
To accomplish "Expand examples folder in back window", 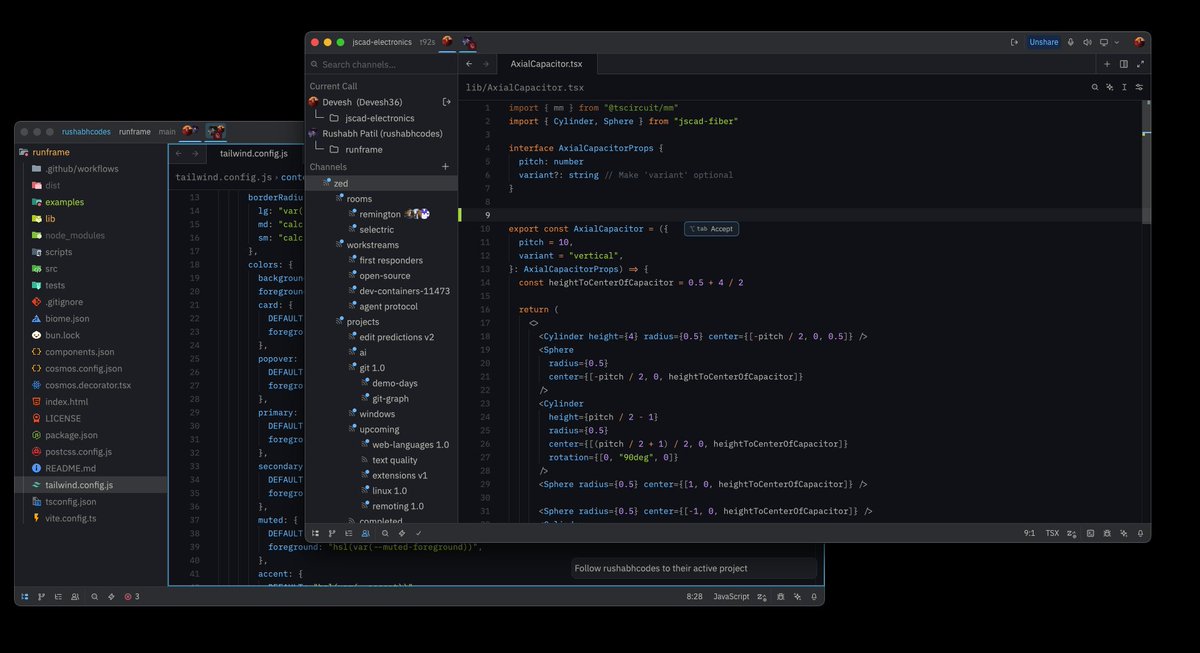I will point(91,202).
